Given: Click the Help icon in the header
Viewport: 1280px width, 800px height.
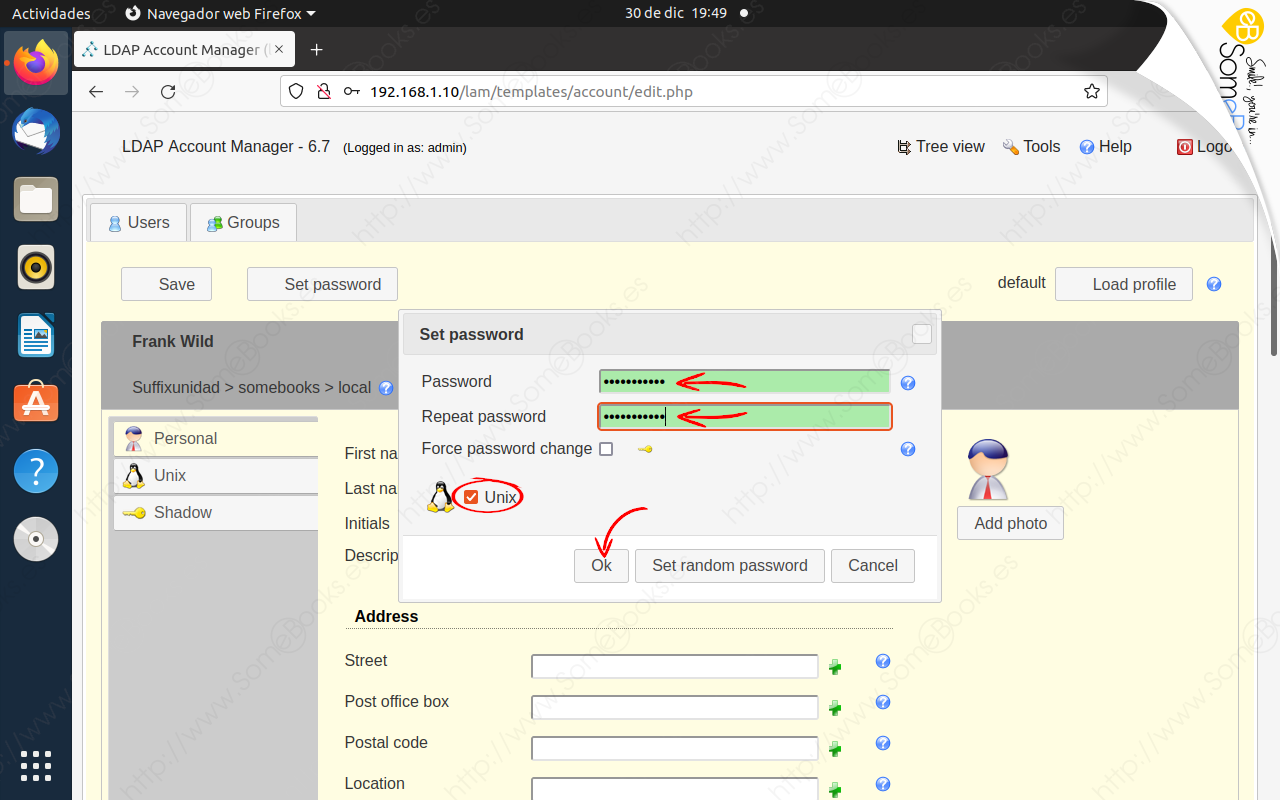Looking at the screenshot, I should (x=1087, y=146).
